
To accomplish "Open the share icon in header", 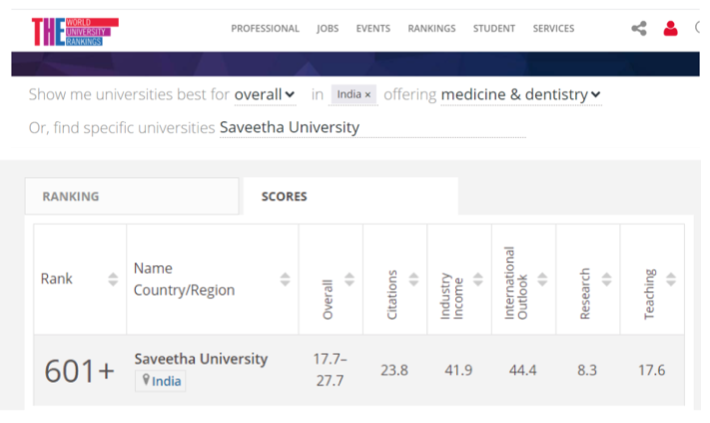I will tap(639, 29).
